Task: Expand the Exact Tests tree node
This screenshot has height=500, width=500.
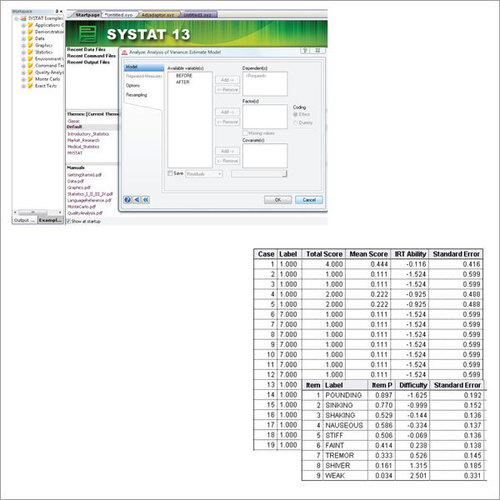Action: pyautogui.click(x=24, y=86)
